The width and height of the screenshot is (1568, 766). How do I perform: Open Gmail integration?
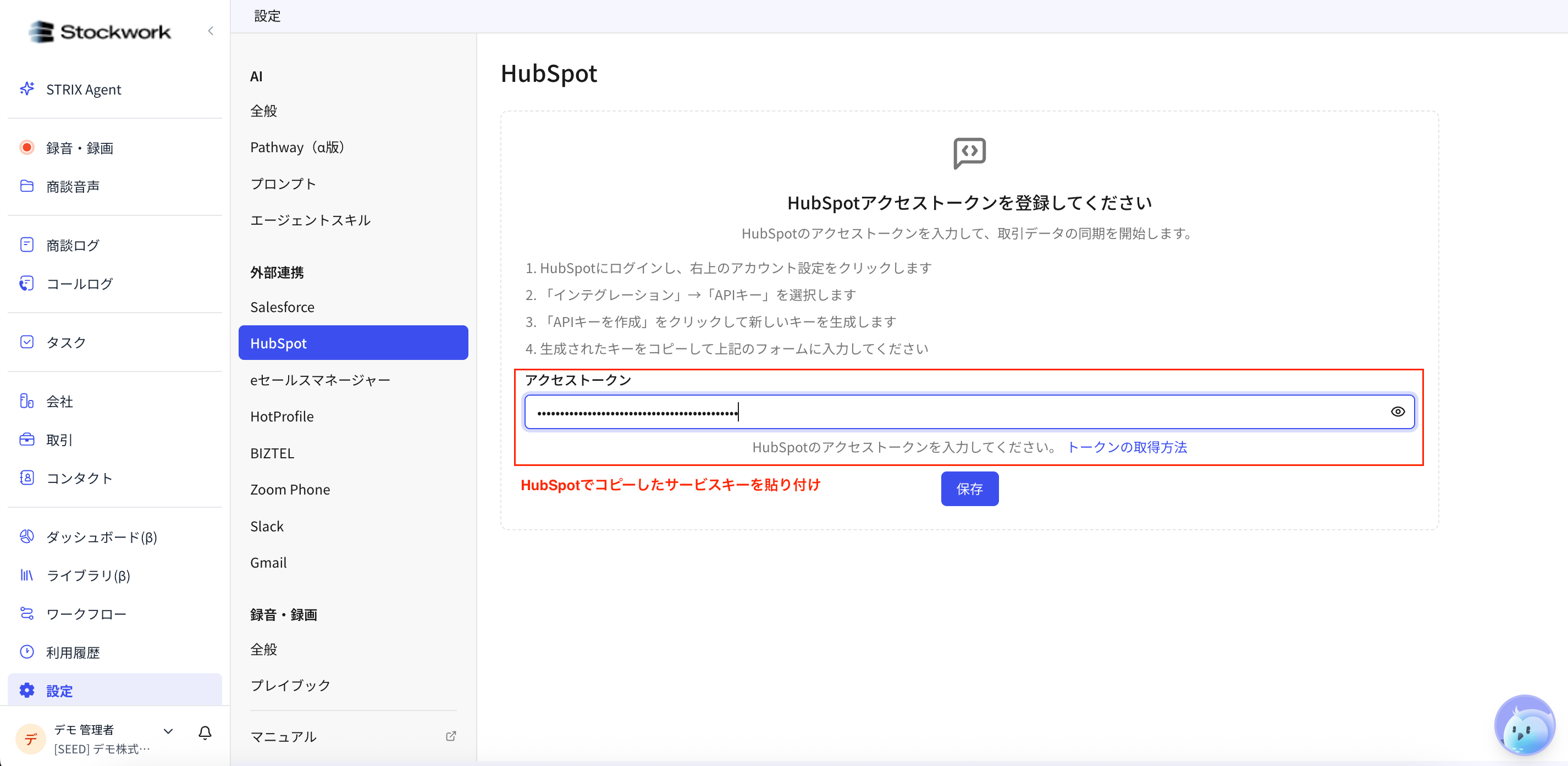pos(268,562)
